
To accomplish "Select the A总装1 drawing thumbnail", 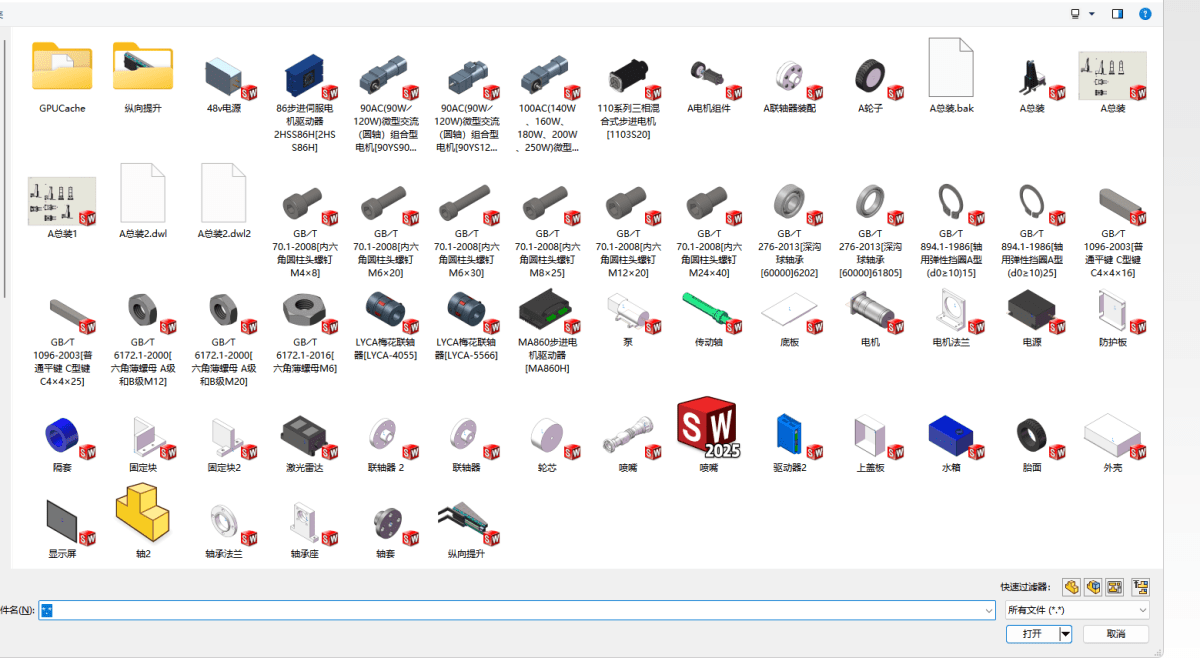I will coord(62,203).
